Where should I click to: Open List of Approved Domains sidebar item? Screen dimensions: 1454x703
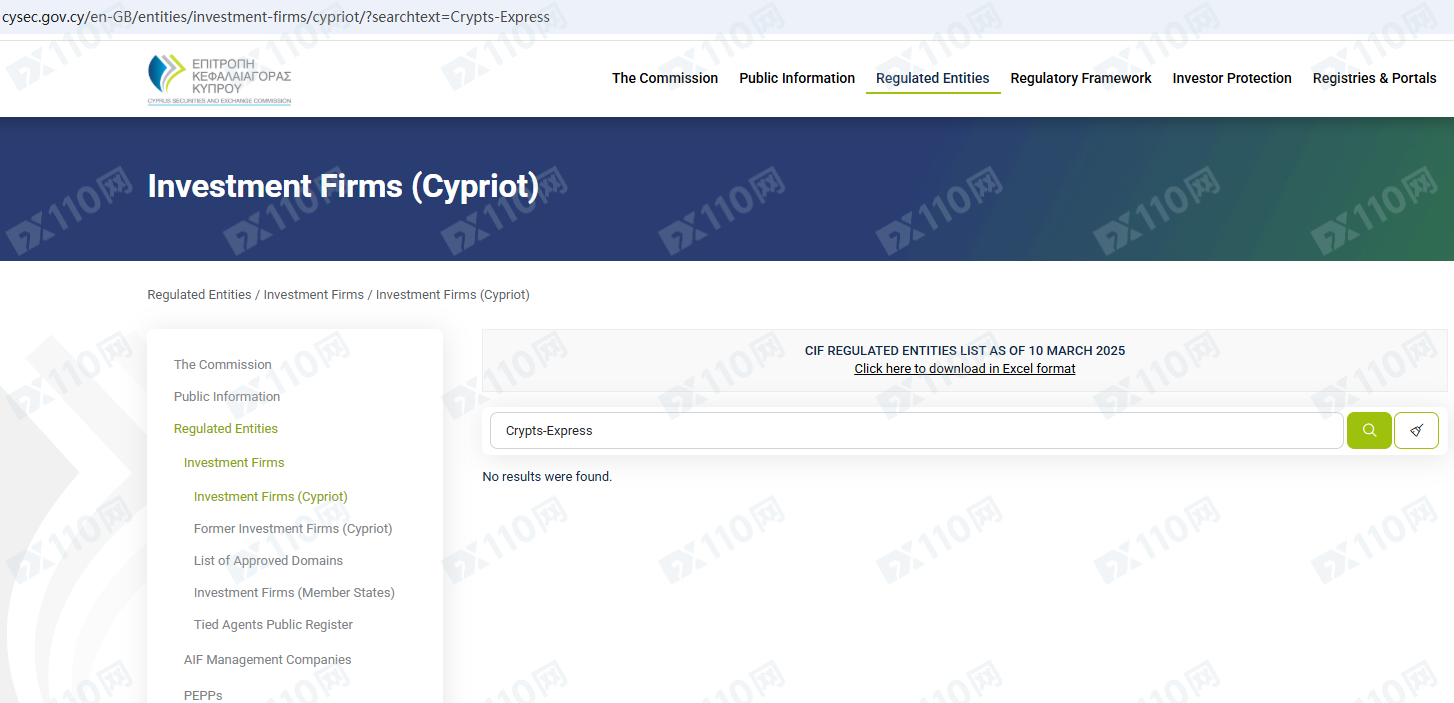pyautogui.click(x=268, y=561)
